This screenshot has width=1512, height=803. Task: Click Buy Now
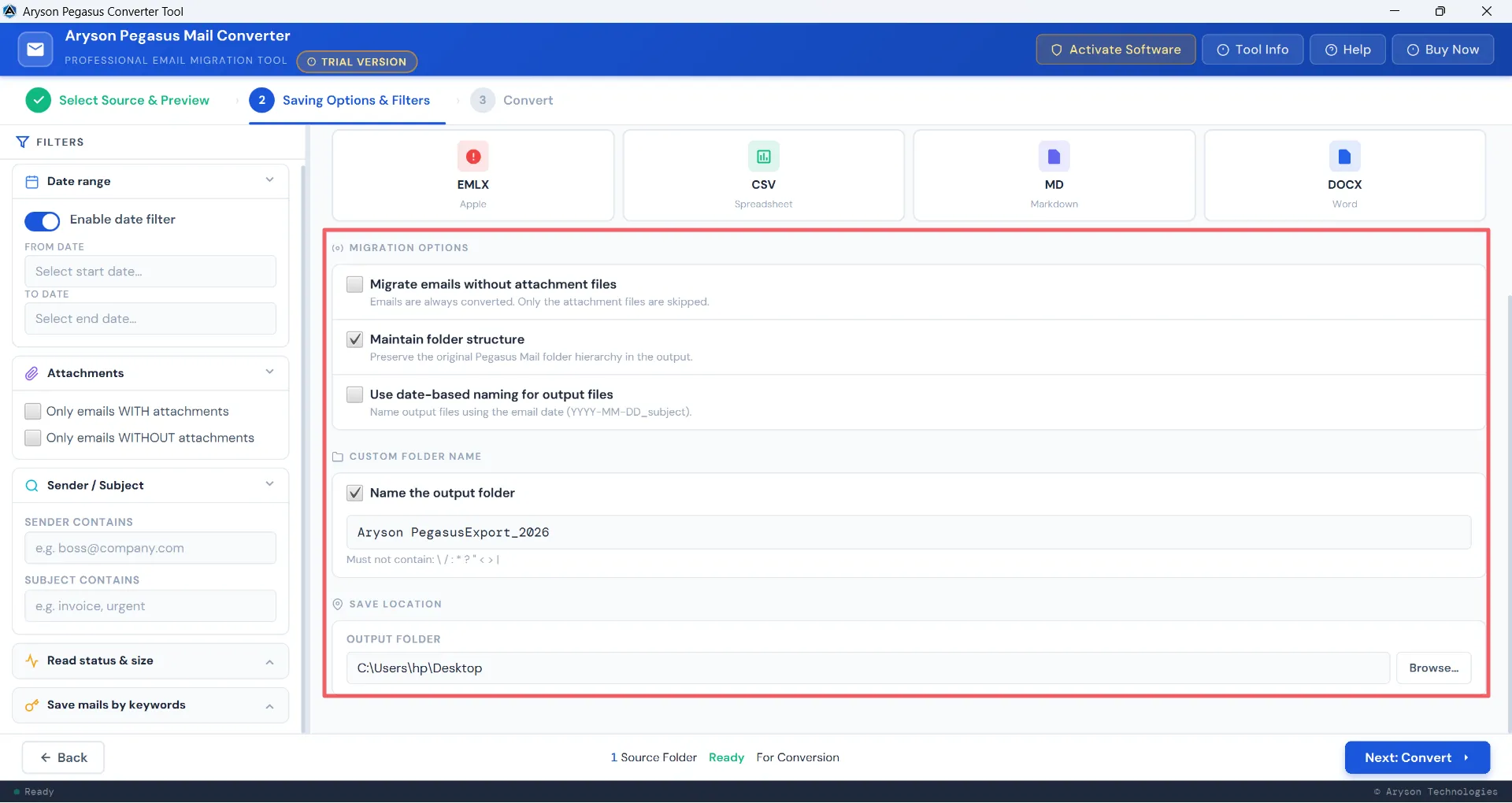tap(1443, 50)
